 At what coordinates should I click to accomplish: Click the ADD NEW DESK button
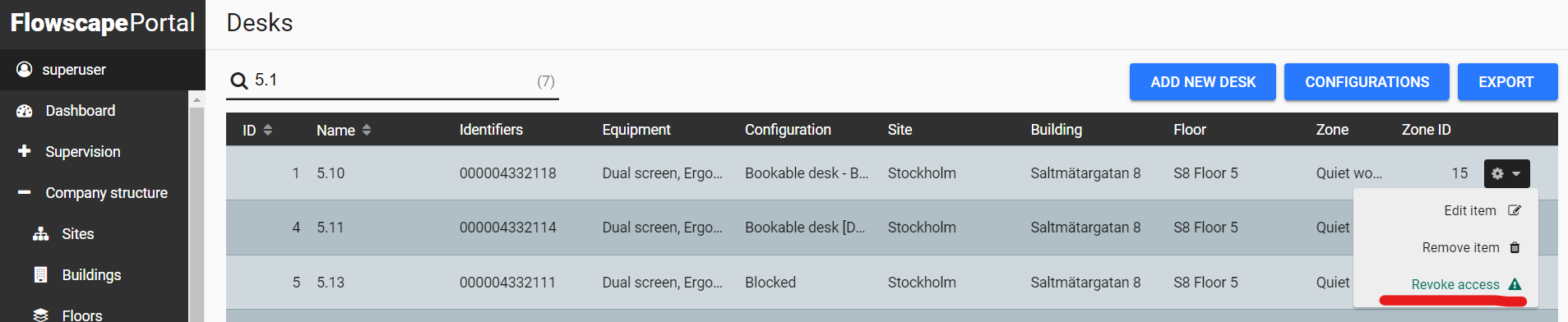click(1203, 82)
